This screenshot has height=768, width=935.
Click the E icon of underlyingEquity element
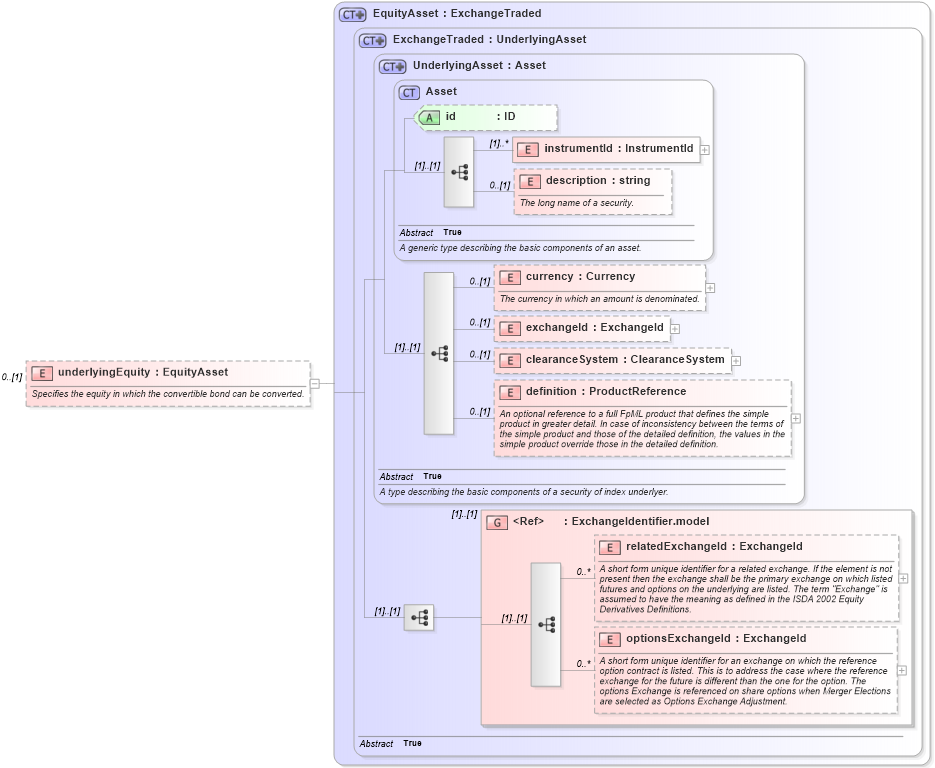click(40, 371)
